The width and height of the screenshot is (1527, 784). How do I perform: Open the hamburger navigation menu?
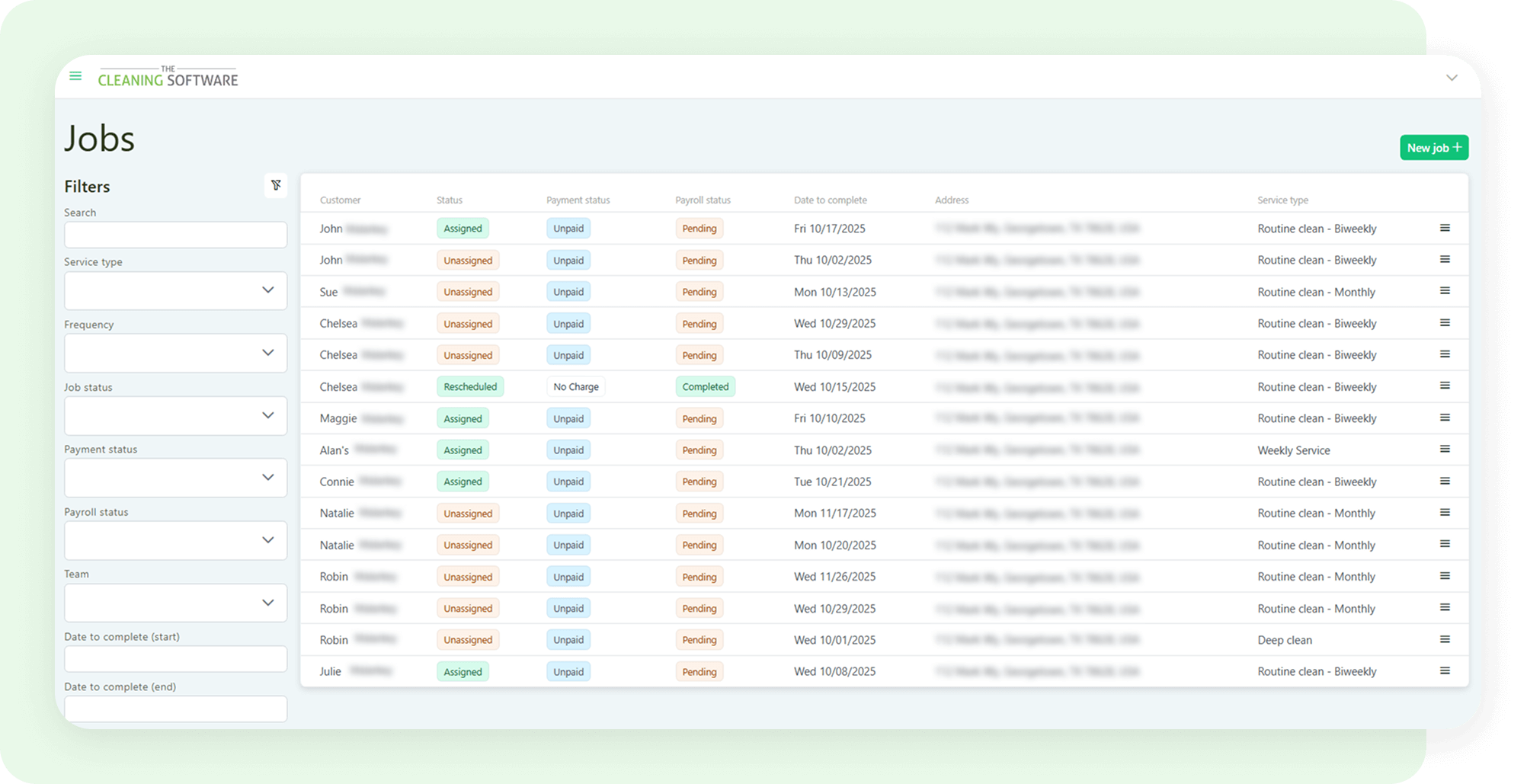(x=75, y=76)
